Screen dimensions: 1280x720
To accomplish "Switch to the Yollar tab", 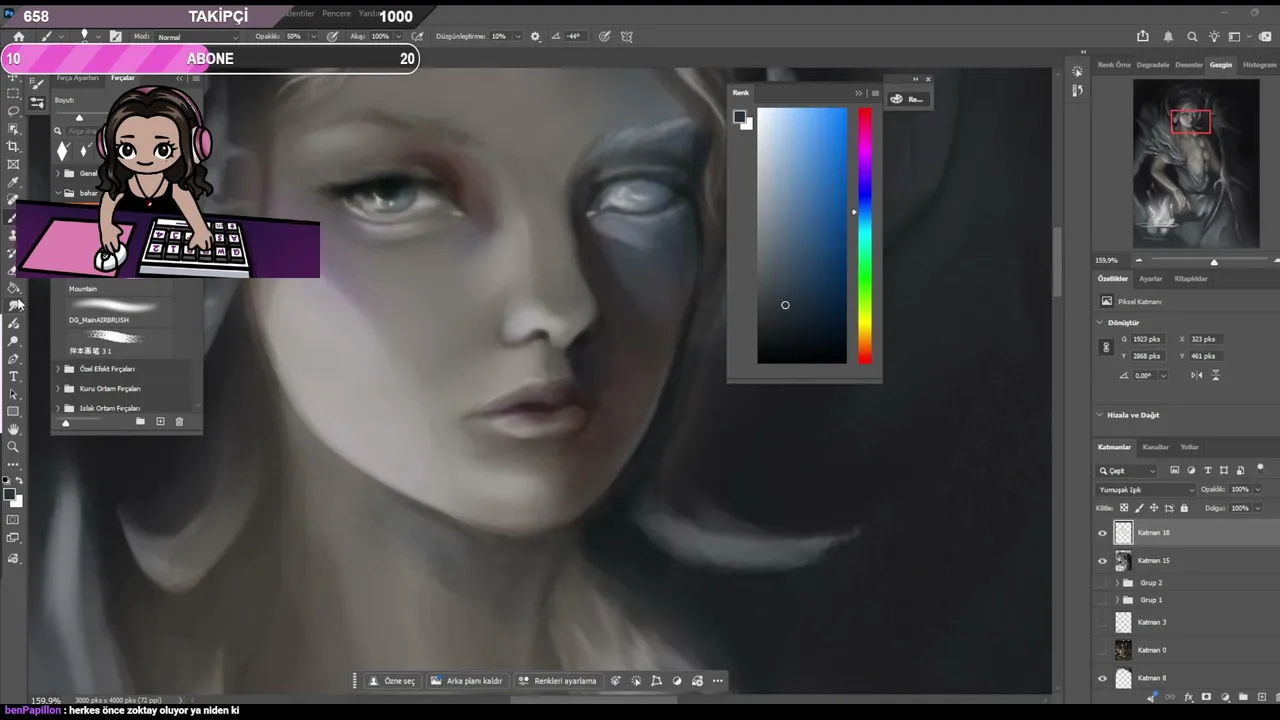I will point(1189,447).
